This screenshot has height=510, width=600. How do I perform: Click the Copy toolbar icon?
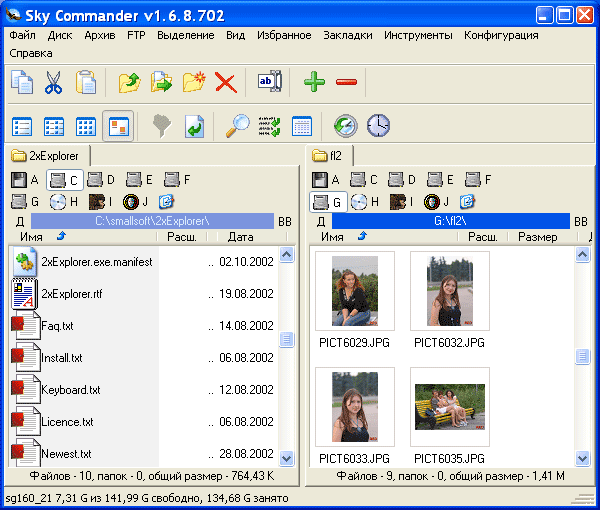[22, 81]
